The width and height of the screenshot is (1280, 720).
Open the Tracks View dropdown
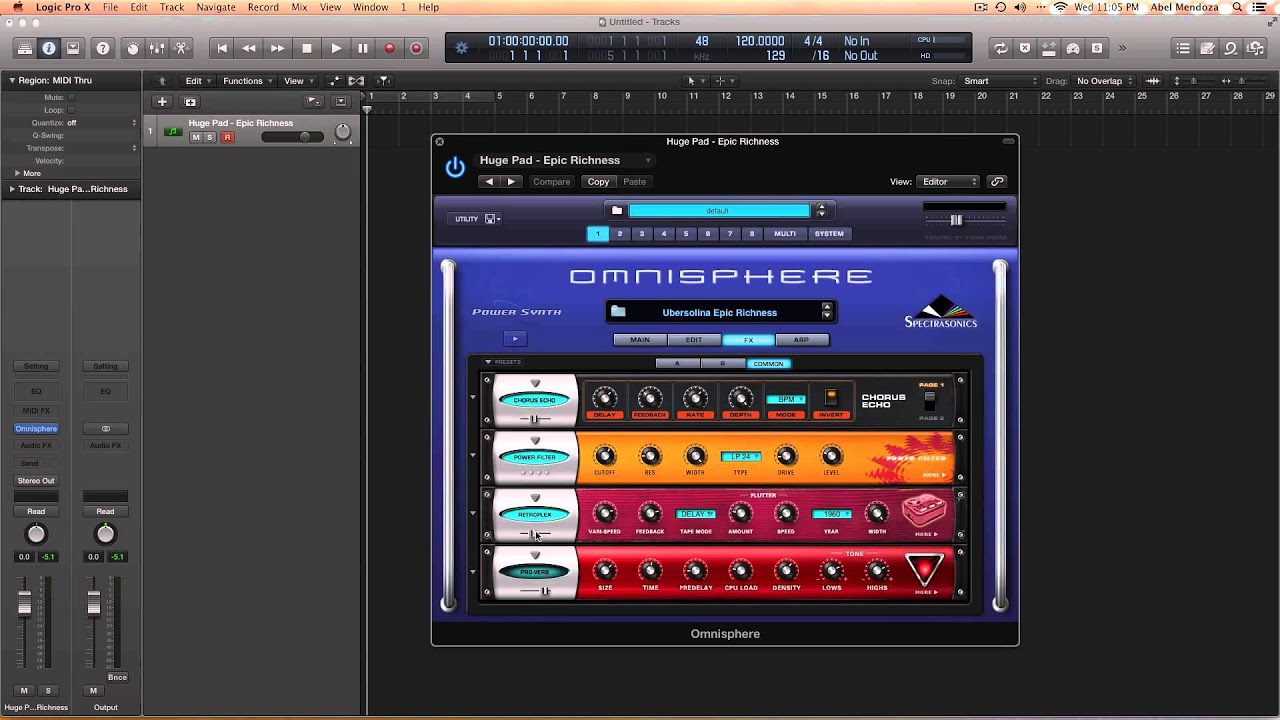(x=298, y=81)
